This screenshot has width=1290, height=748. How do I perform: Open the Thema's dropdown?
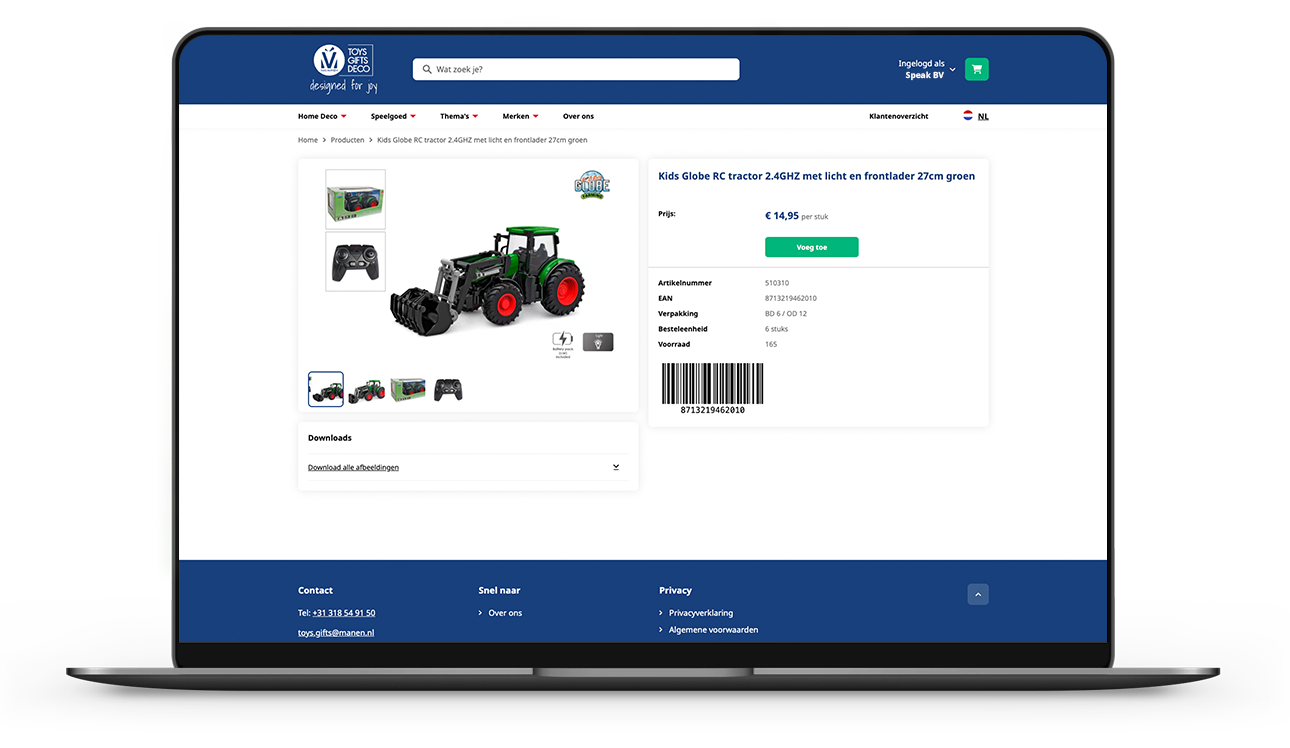tap(459, 116)
